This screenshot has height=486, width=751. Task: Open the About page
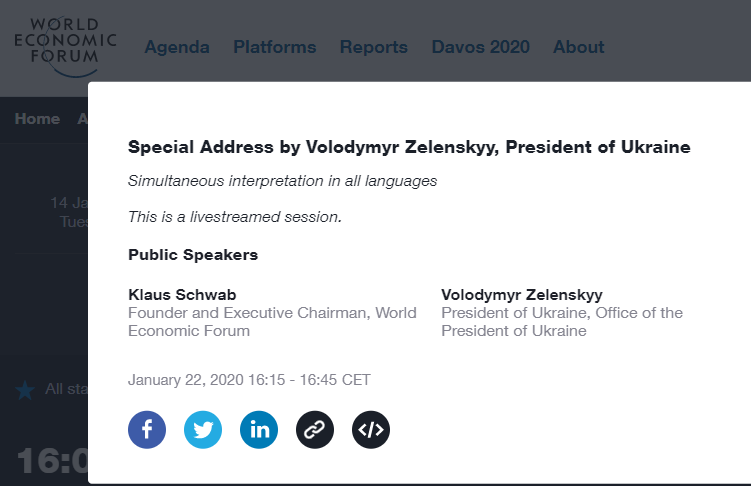(578, 47)
